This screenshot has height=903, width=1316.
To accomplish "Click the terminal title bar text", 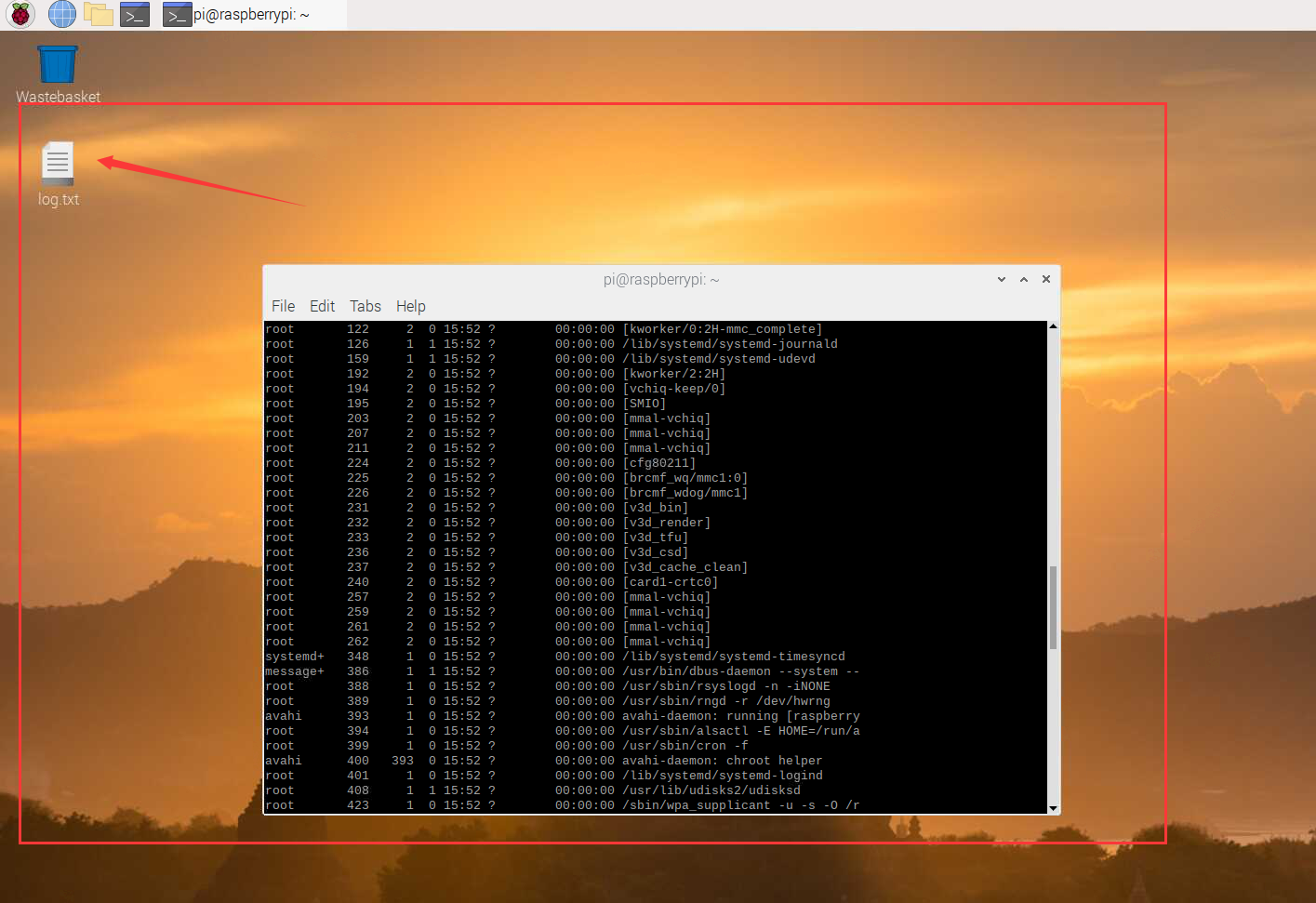I will [661, 279].
